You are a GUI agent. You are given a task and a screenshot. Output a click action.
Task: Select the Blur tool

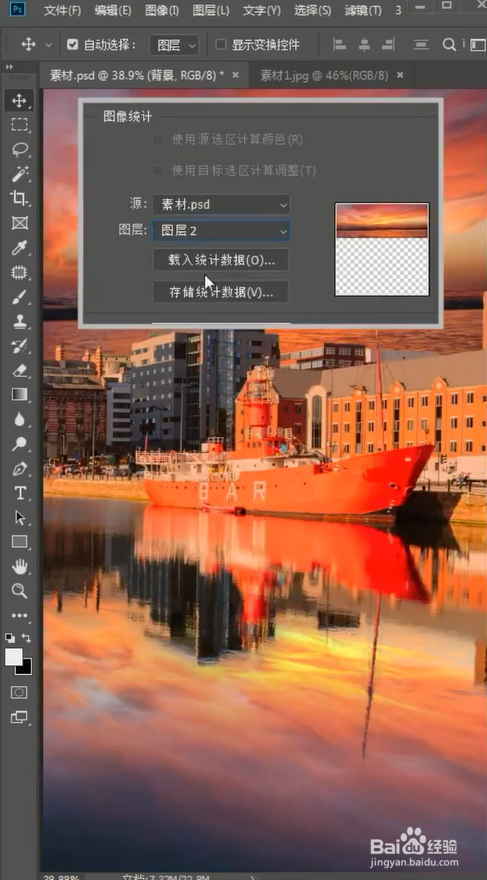coord(20,419)
